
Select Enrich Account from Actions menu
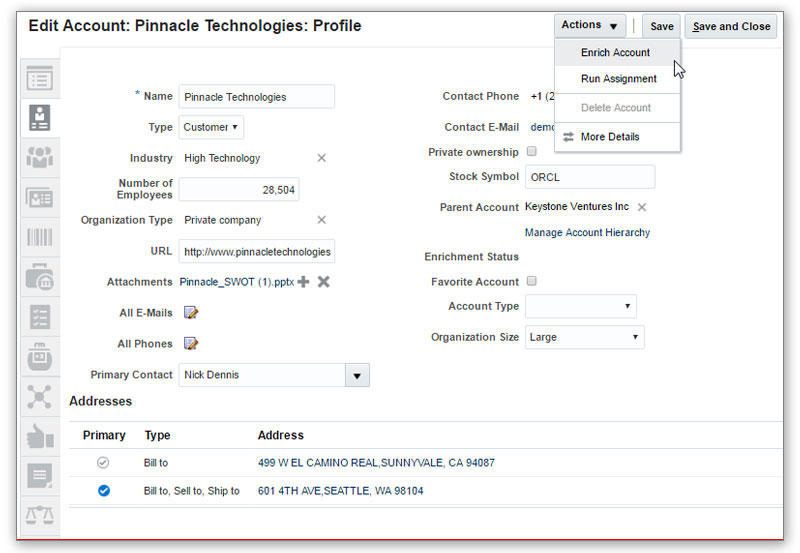click(615, 53)
